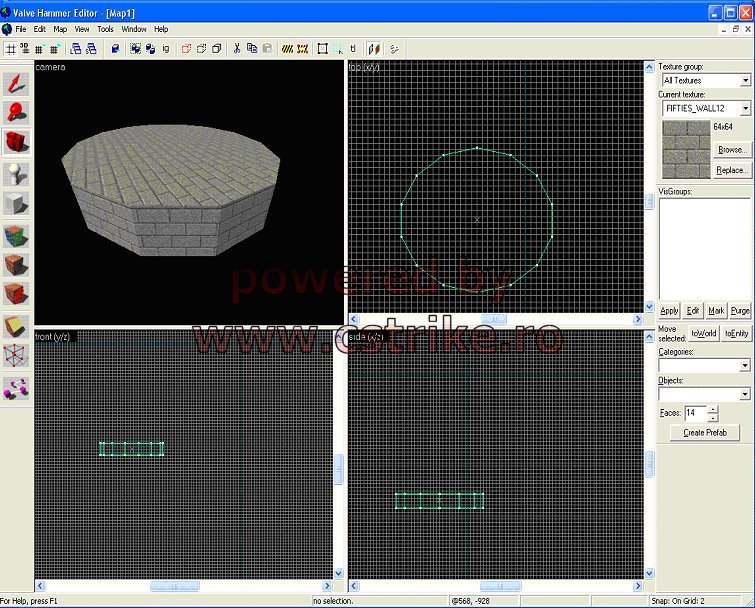755x608 pixels.
Task: Expand the Categories dropdown
Action: coord(745,366)
